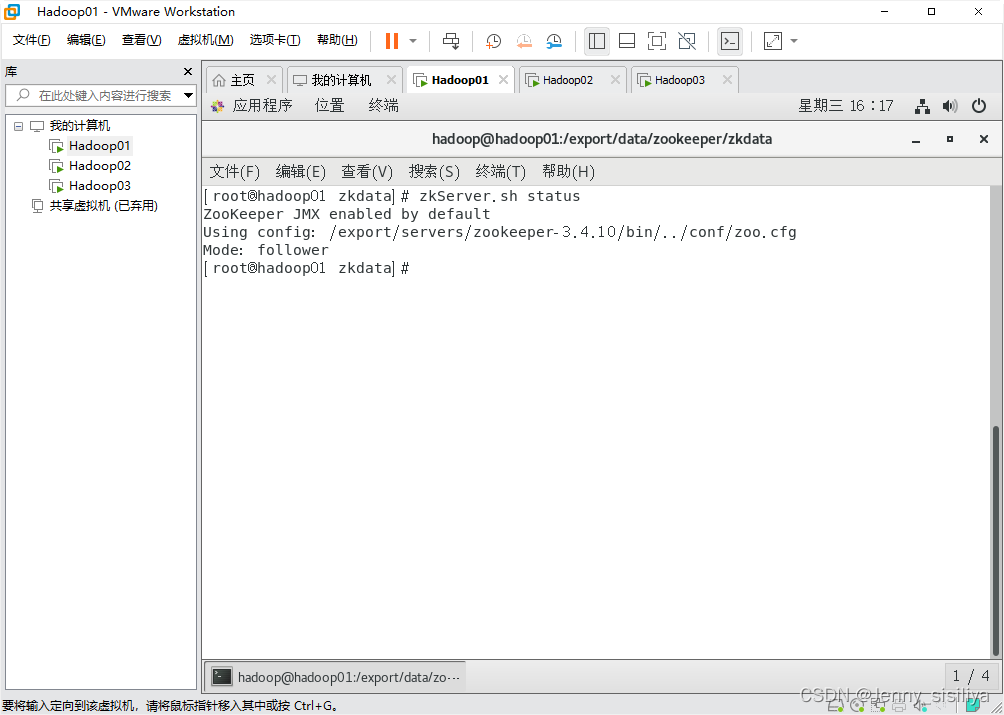Pause this virtual machine
This screenshot has width=1004, height=715.
[x=392, y=41]
